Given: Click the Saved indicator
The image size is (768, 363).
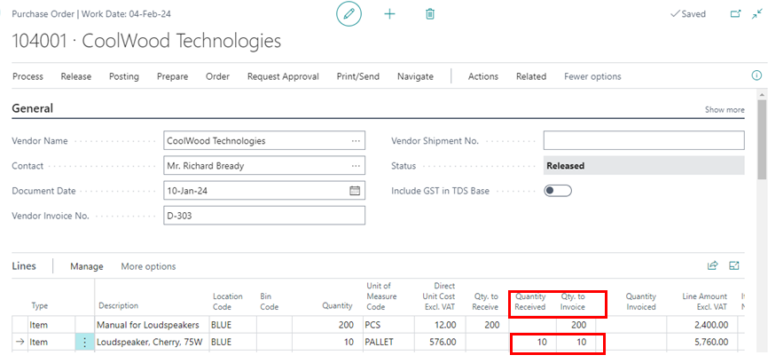Looking at the screenshot, I should pyautogui.click(x=688, y=14).
